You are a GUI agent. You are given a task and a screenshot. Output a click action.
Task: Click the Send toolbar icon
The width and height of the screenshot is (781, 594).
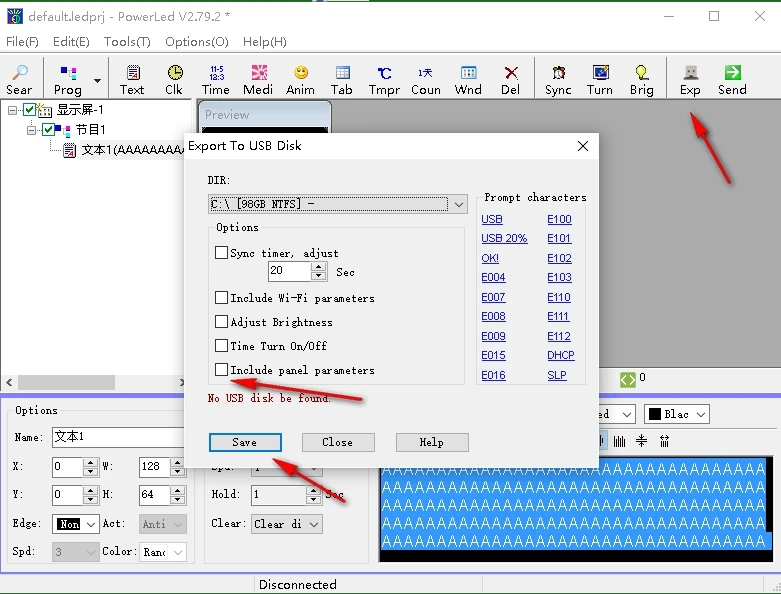click(732, 80)
